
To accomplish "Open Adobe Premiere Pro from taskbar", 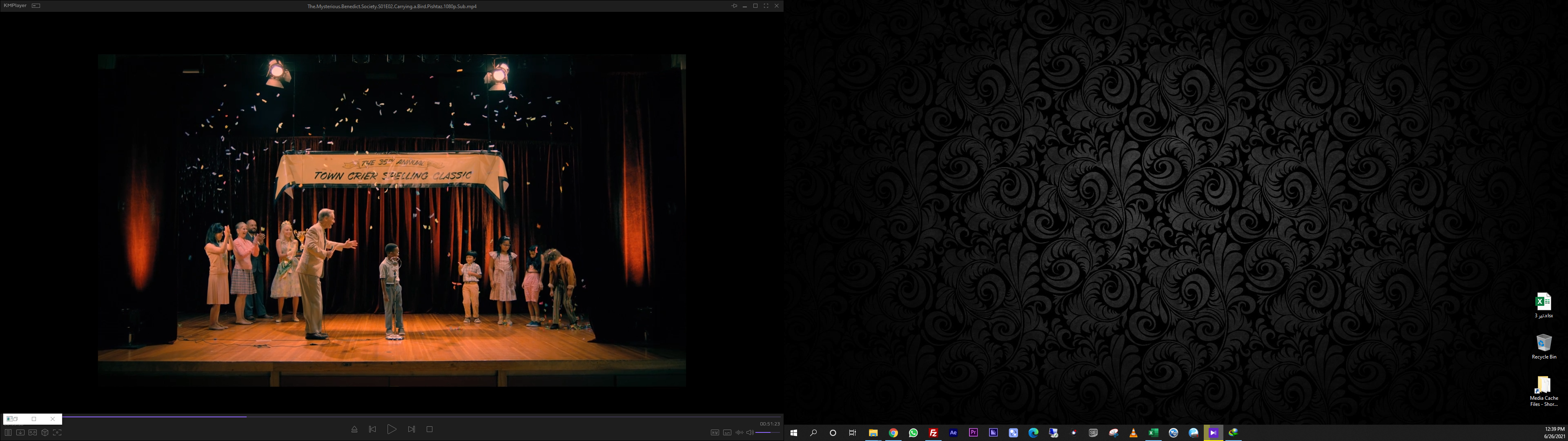I will point(973,432).
